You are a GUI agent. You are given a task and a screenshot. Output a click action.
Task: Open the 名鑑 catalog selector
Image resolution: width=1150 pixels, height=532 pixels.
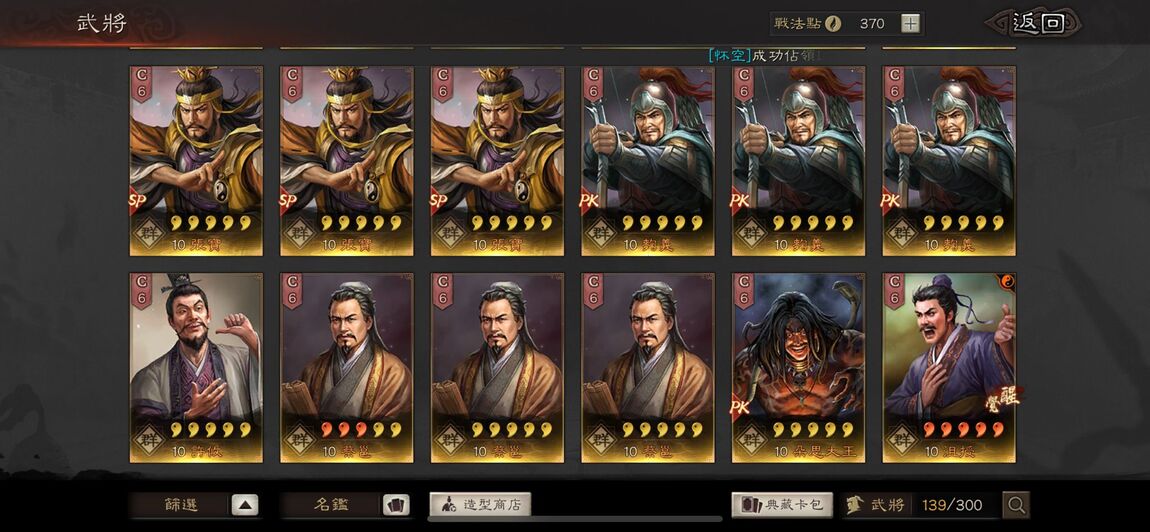coord(331,505)
